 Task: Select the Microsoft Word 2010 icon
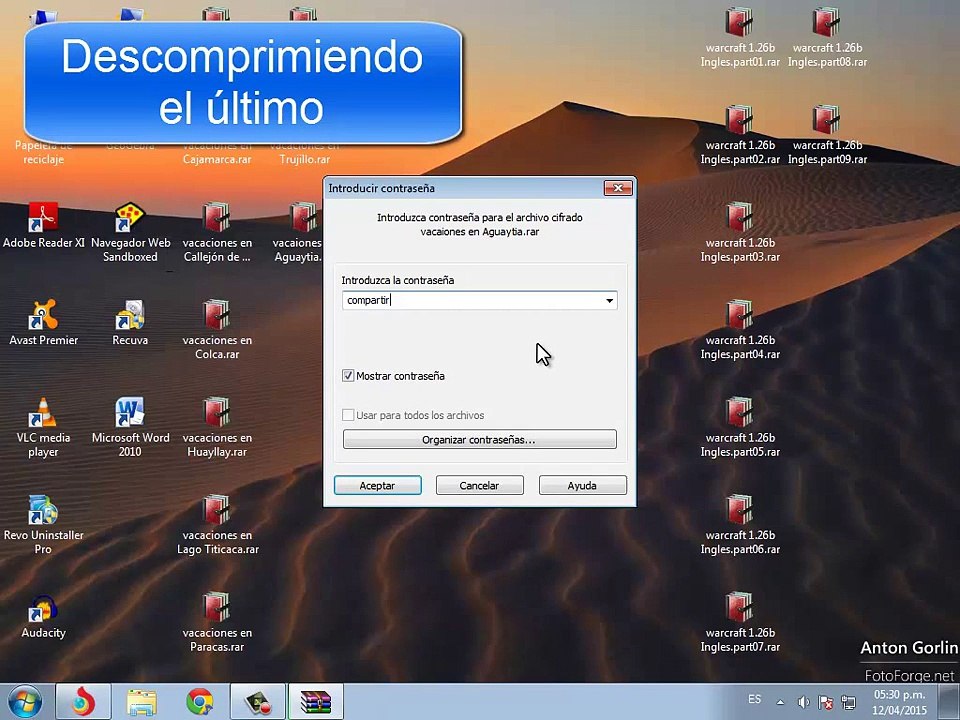[130, 427]
